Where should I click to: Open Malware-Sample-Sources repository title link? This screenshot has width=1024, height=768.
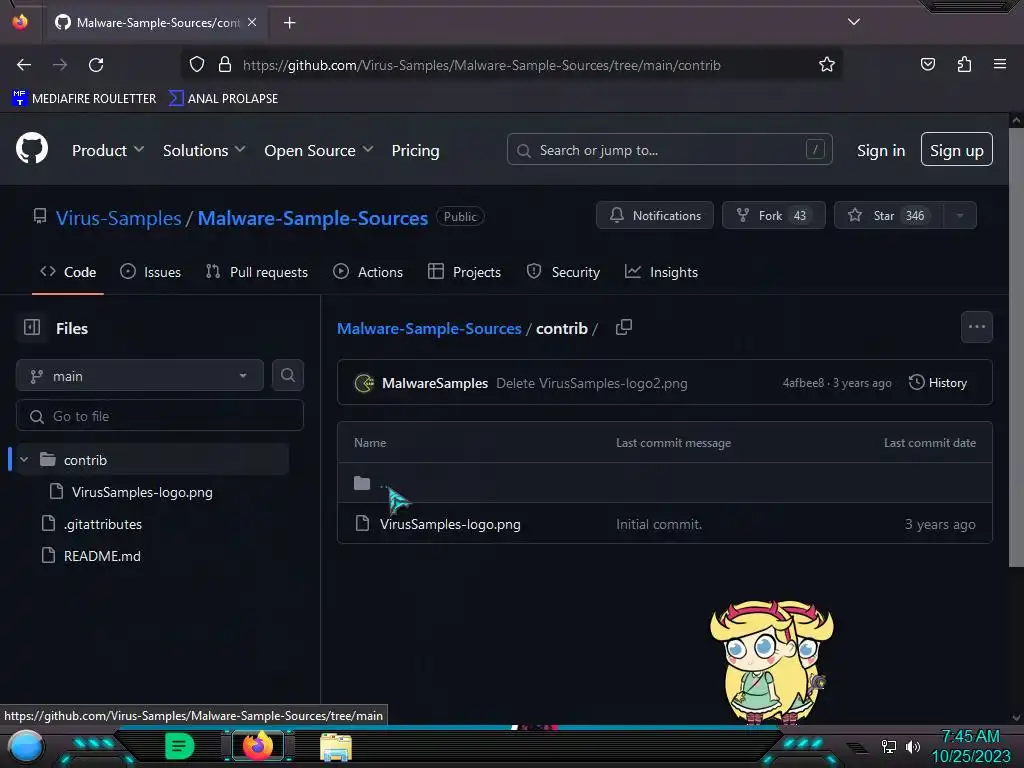click(313, 217)
